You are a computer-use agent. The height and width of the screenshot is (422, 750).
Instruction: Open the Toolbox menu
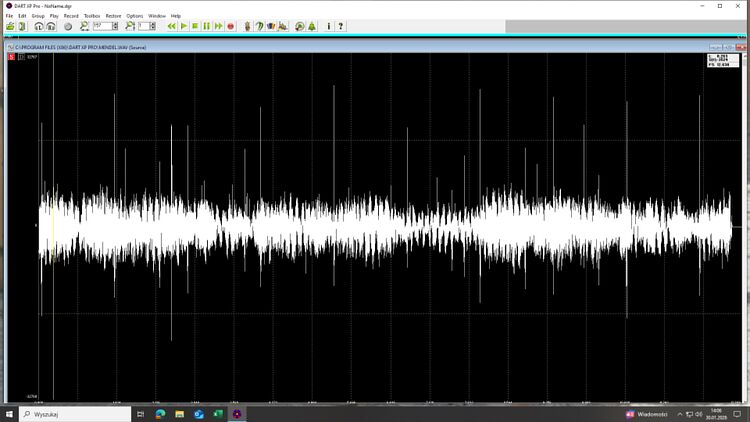tap(91, 16)
